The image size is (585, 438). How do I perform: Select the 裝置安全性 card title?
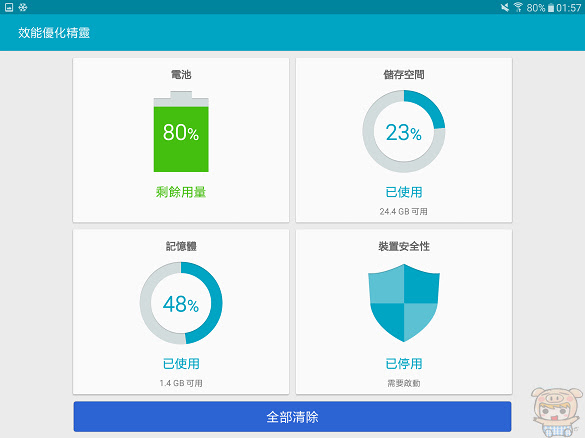[x=404, y=246]
